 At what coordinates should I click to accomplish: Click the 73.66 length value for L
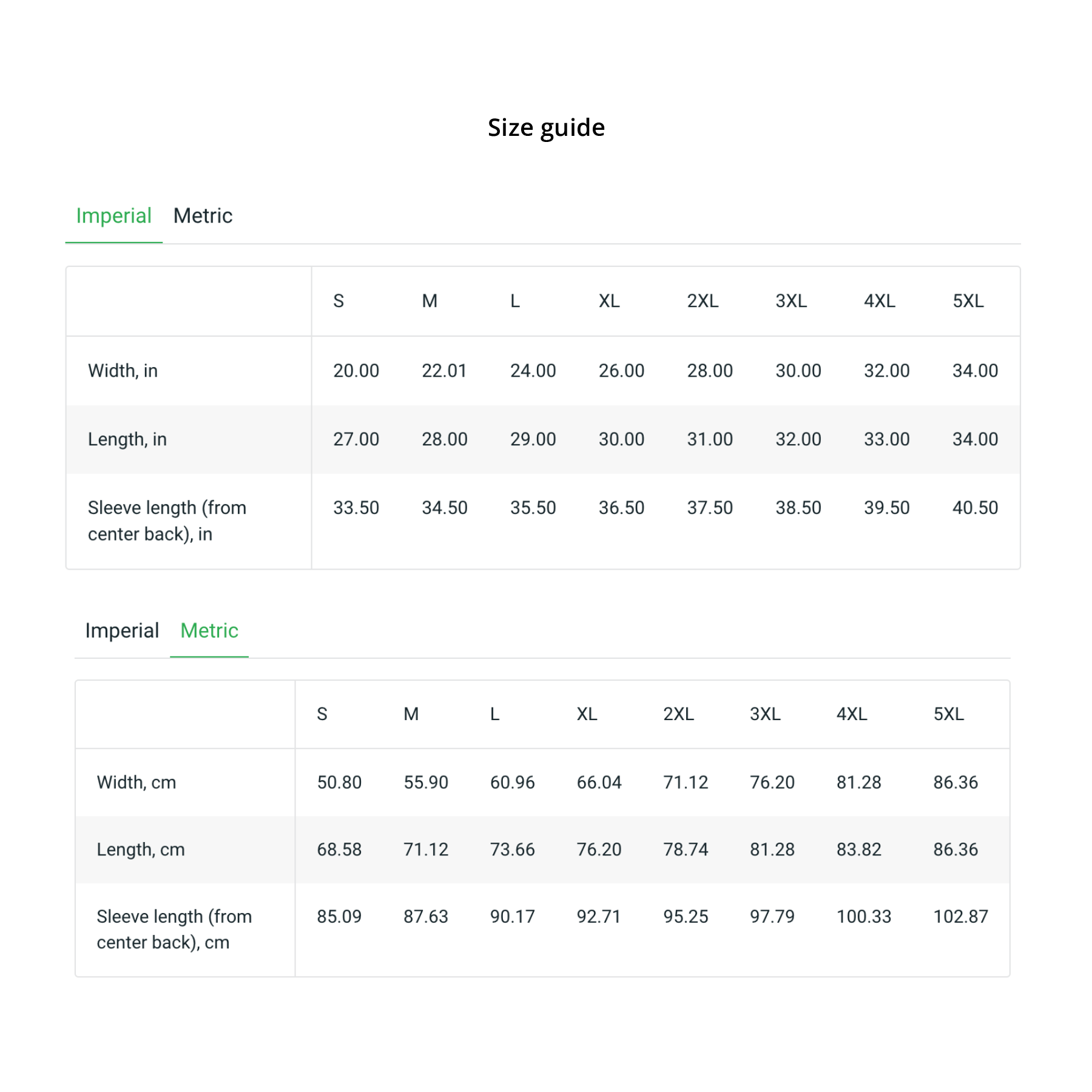pos(513,849)
